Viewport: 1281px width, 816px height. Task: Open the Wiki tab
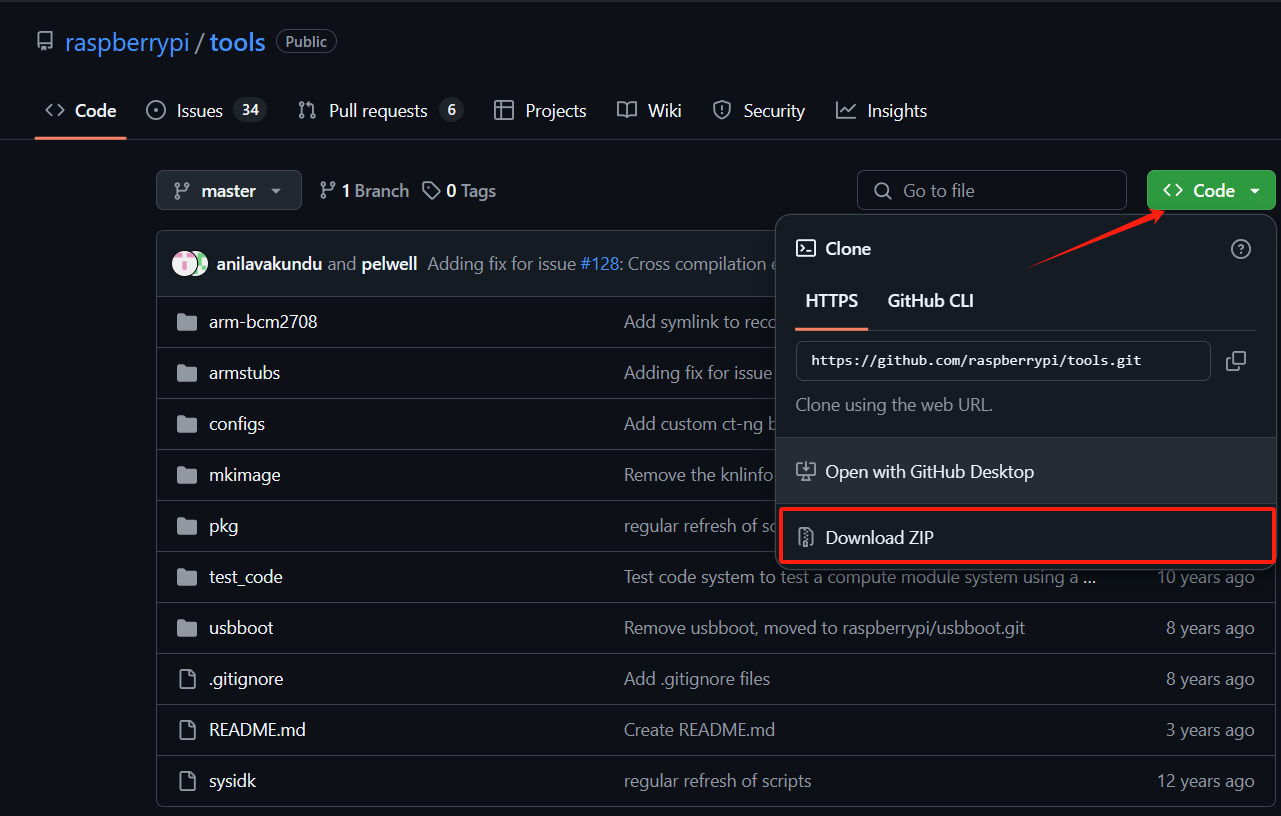click(x=649, y=111)
